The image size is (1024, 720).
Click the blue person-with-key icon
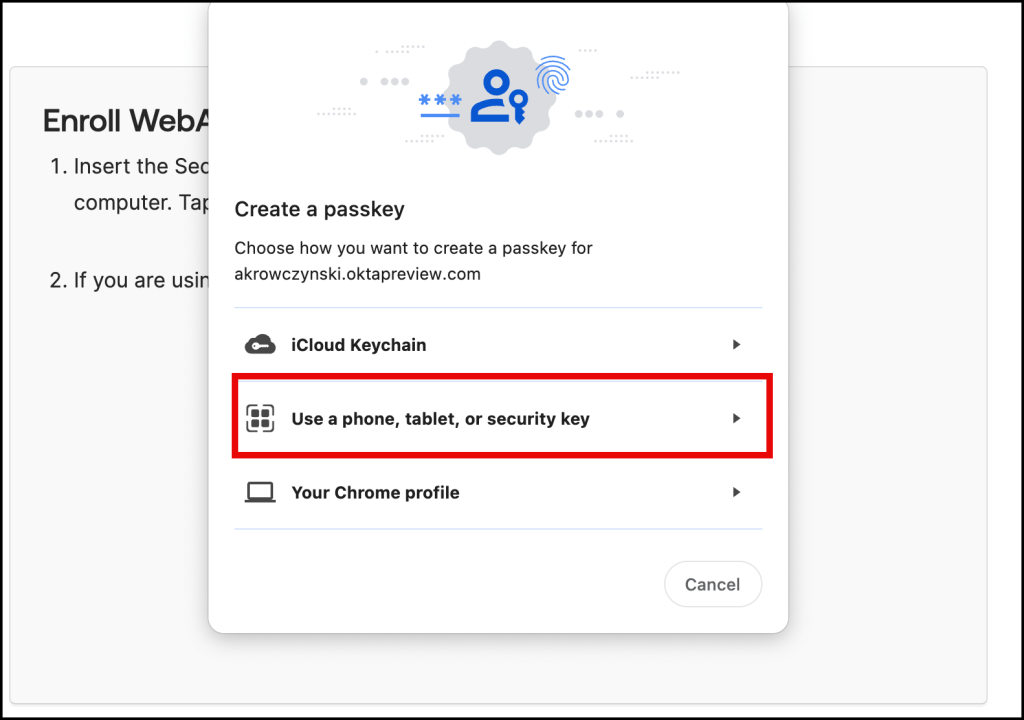click(497, 98)
